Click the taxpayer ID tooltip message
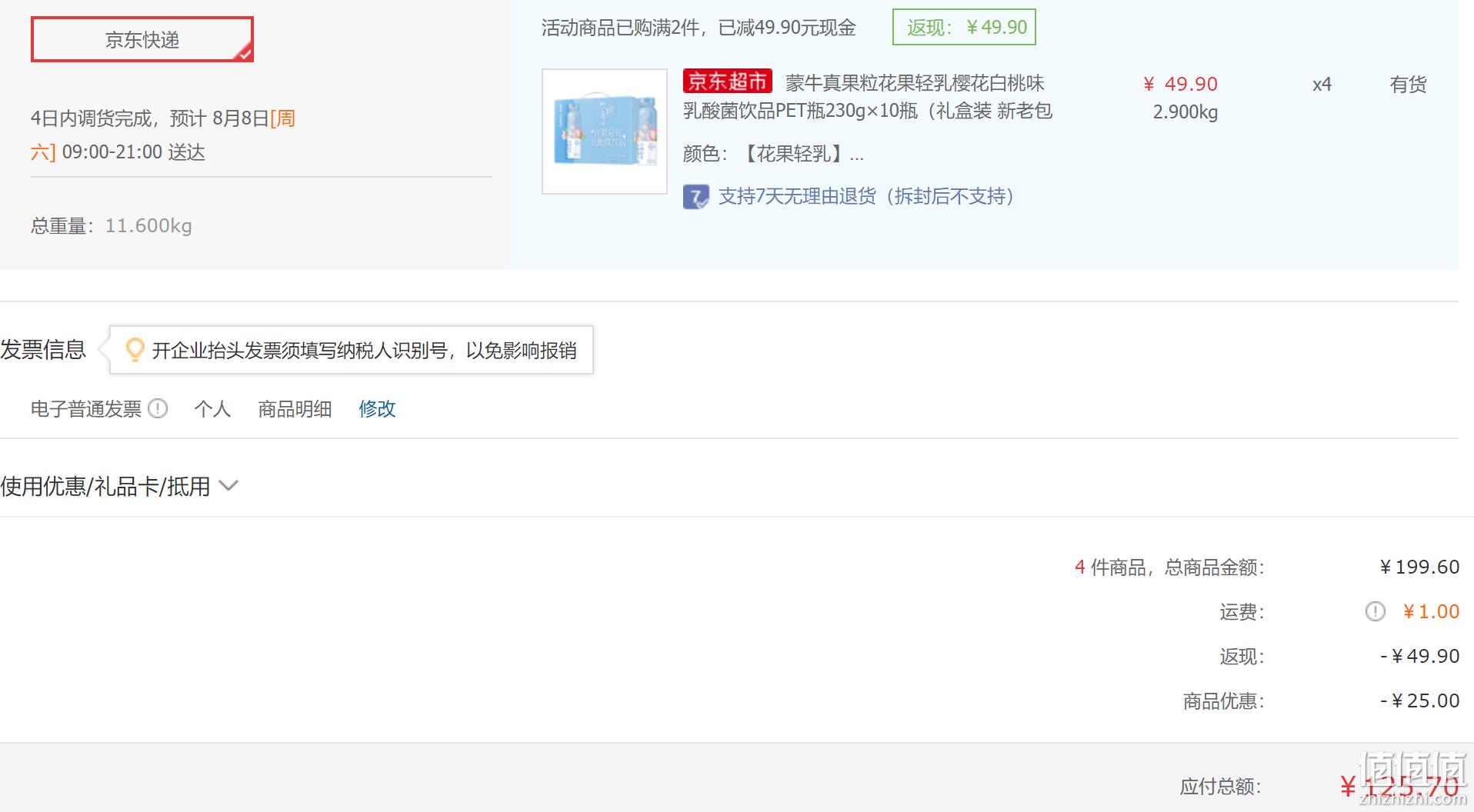This screenshot has height=812, width=1474. click(x=364, y=351)
